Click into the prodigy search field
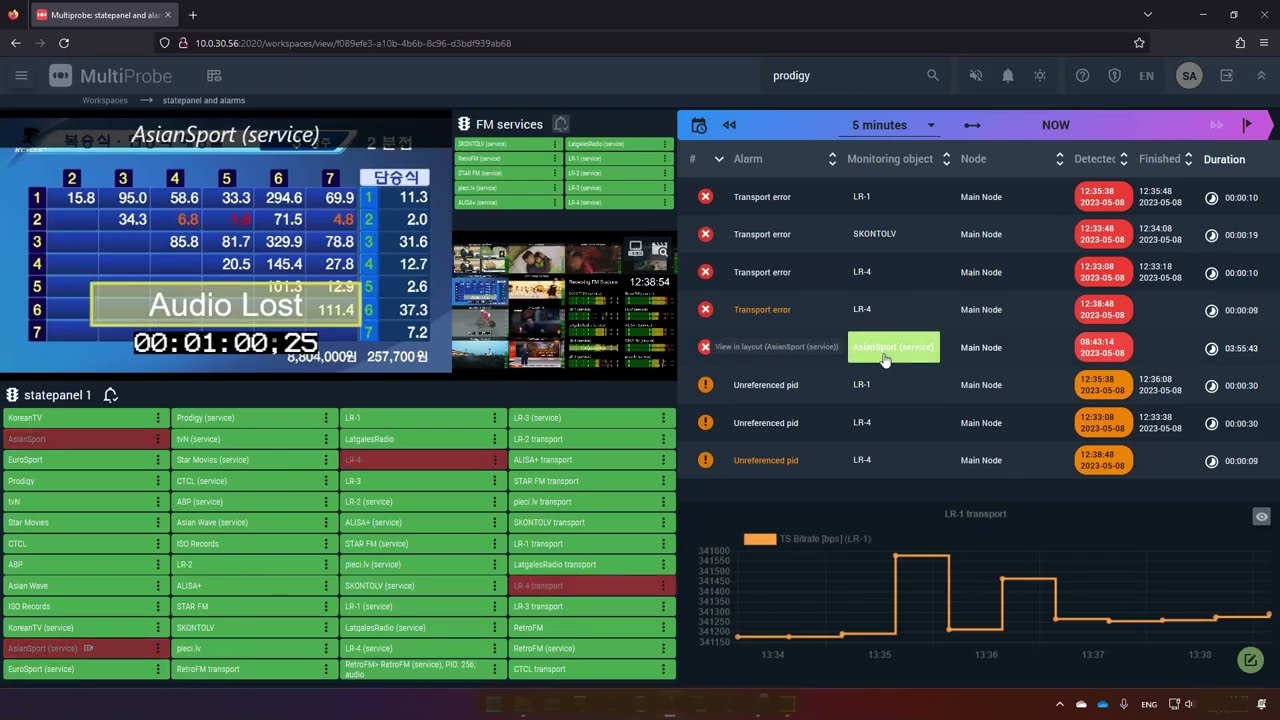 pyautogui.click(x=845, y=76)
